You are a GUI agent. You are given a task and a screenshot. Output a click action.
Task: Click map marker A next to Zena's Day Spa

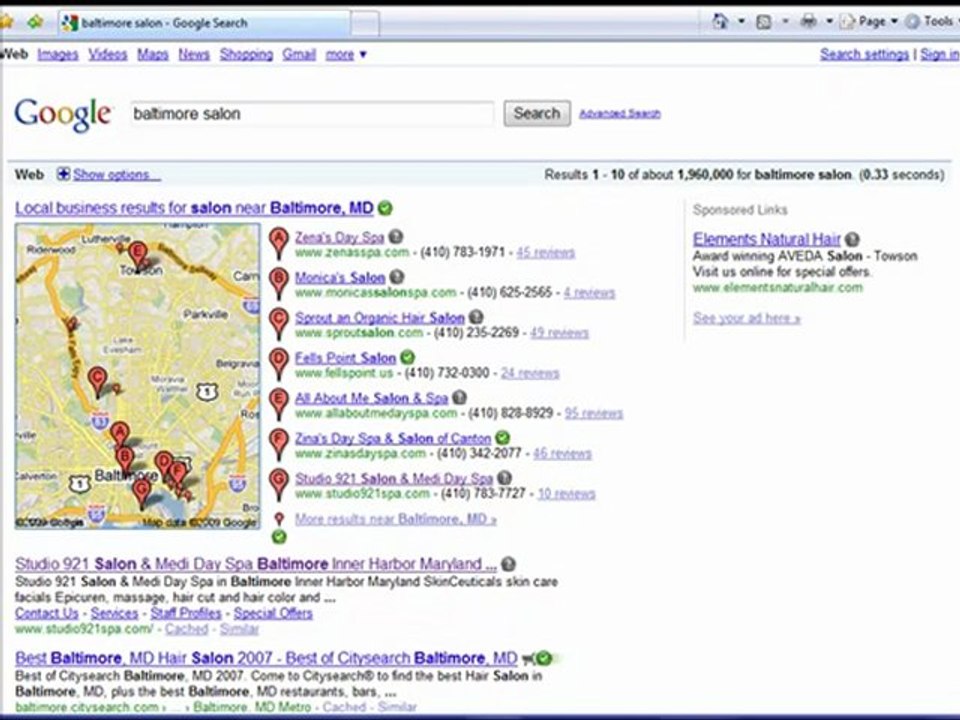coord(279,241)
